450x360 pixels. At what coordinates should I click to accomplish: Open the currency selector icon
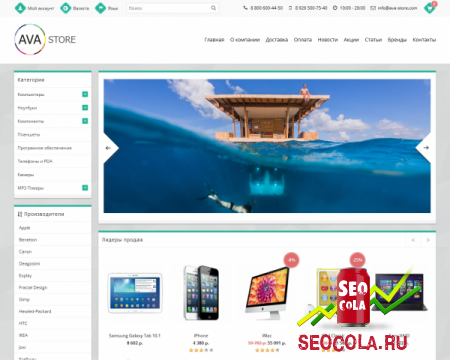coord(65,8)
